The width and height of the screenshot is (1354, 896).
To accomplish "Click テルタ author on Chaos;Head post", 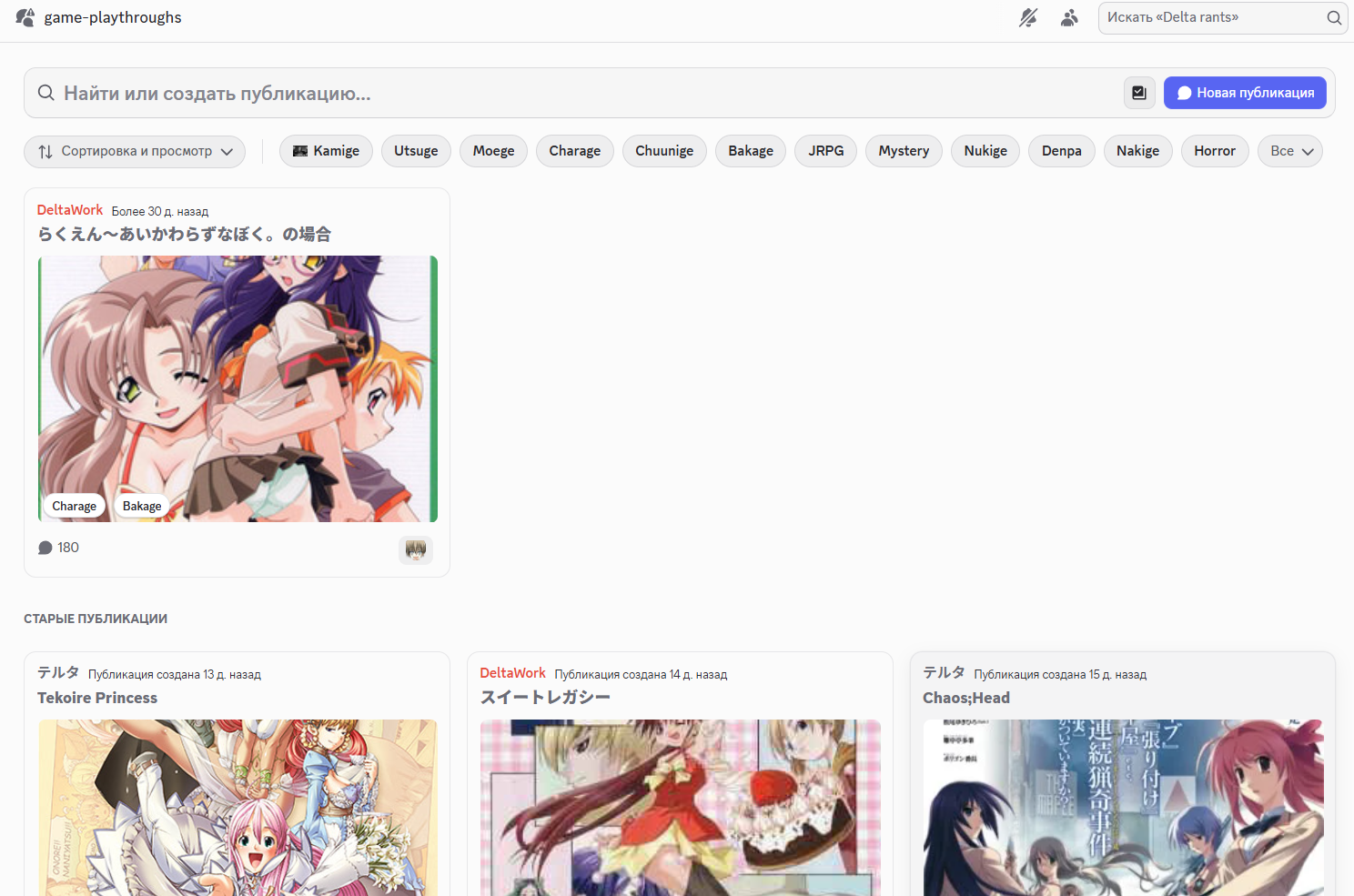I will tap(944, 673).
